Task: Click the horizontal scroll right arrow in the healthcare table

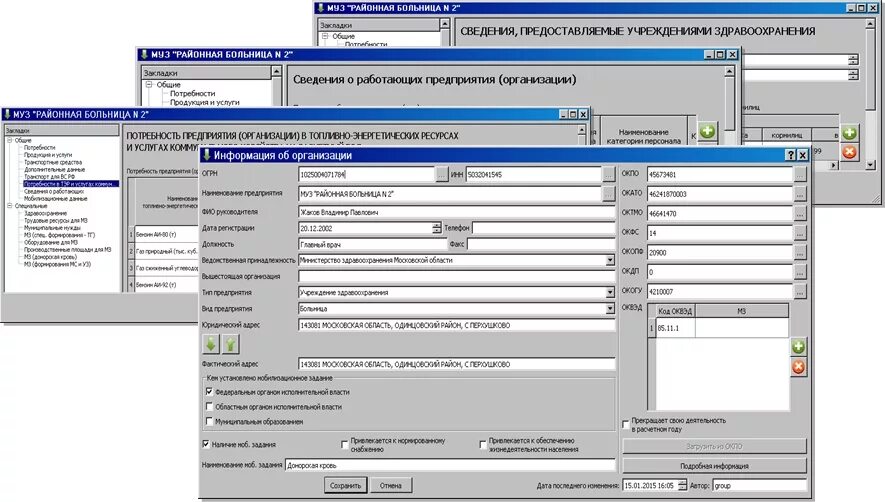Action: click(834, 165)
